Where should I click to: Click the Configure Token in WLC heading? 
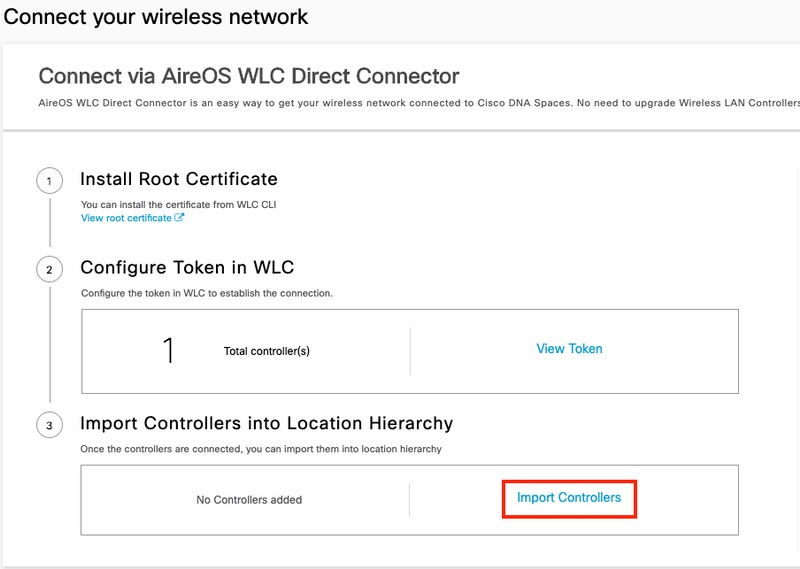(187, 267)
